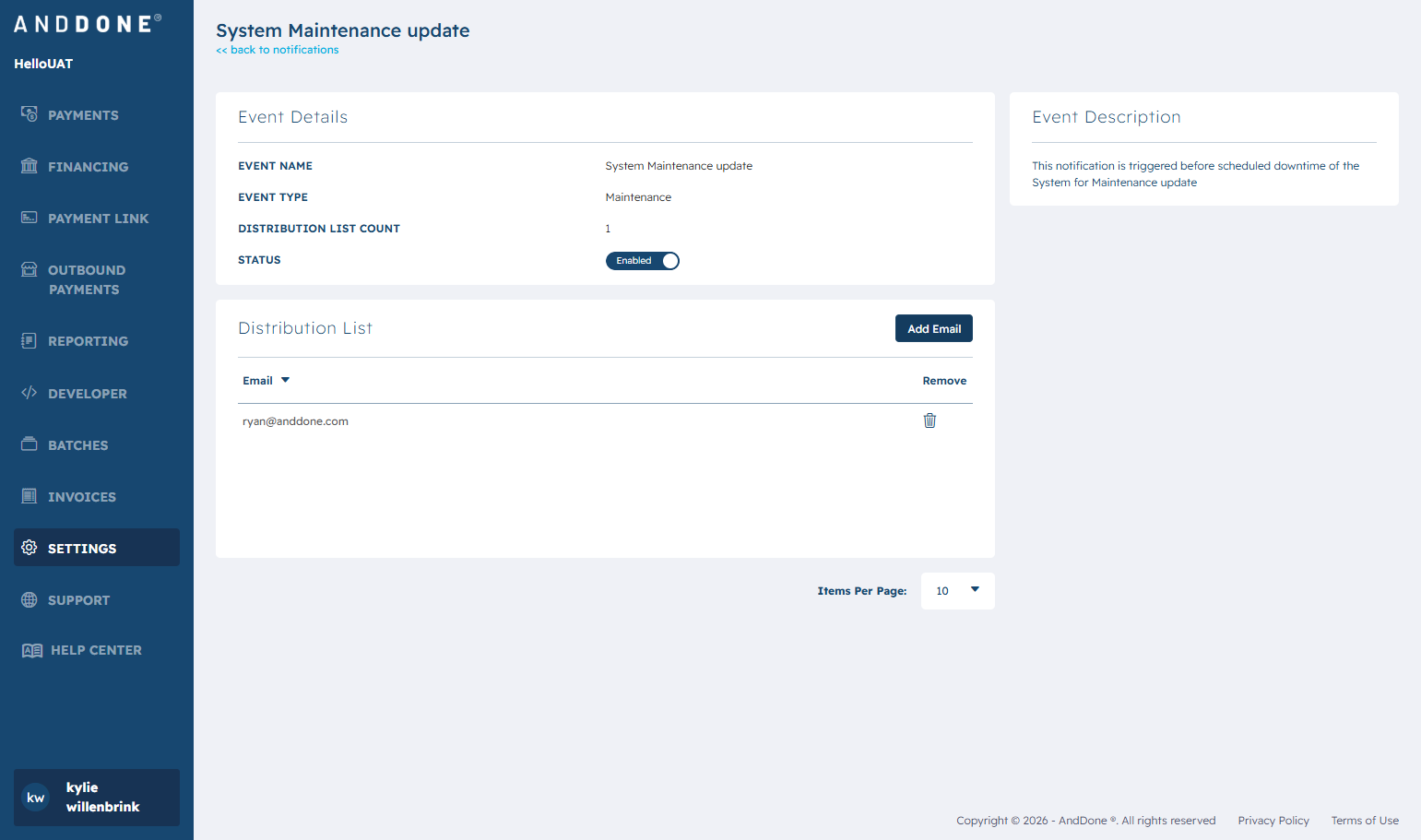Click the Support globe icon
Screen dimensions: 1421x840
[30, 599]
